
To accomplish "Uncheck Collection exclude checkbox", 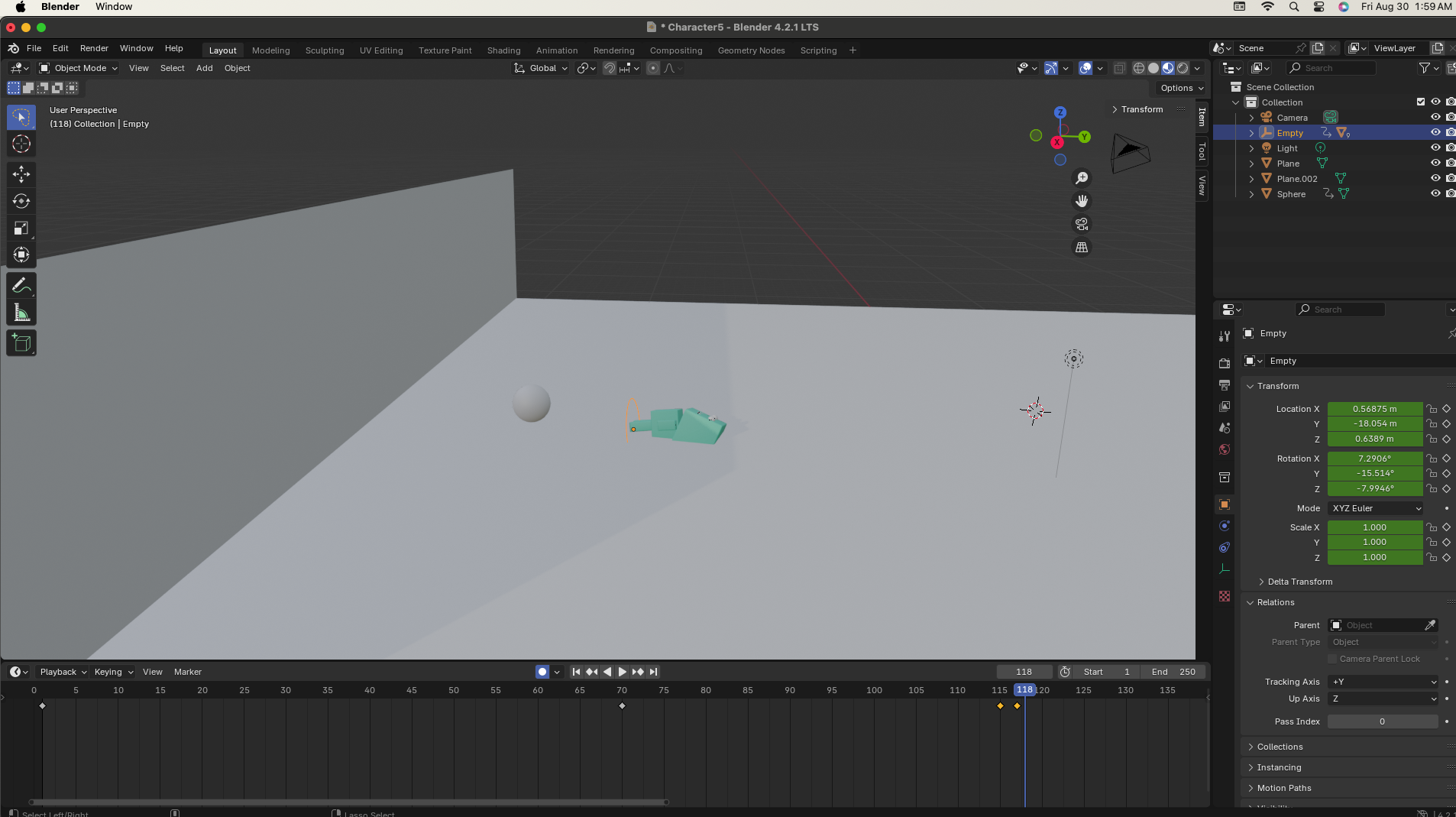I will 1421,102.
